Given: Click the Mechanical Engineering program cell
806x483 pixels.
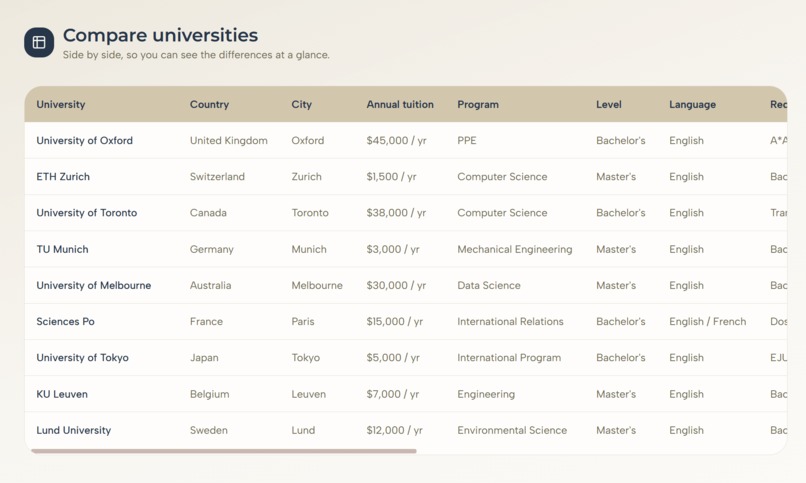Looking at the screenshot, I should pos(515,249).
